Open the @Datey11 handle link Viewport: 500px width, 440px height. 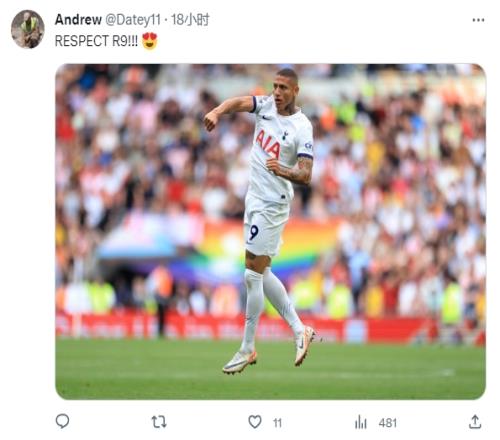[133, 20]
